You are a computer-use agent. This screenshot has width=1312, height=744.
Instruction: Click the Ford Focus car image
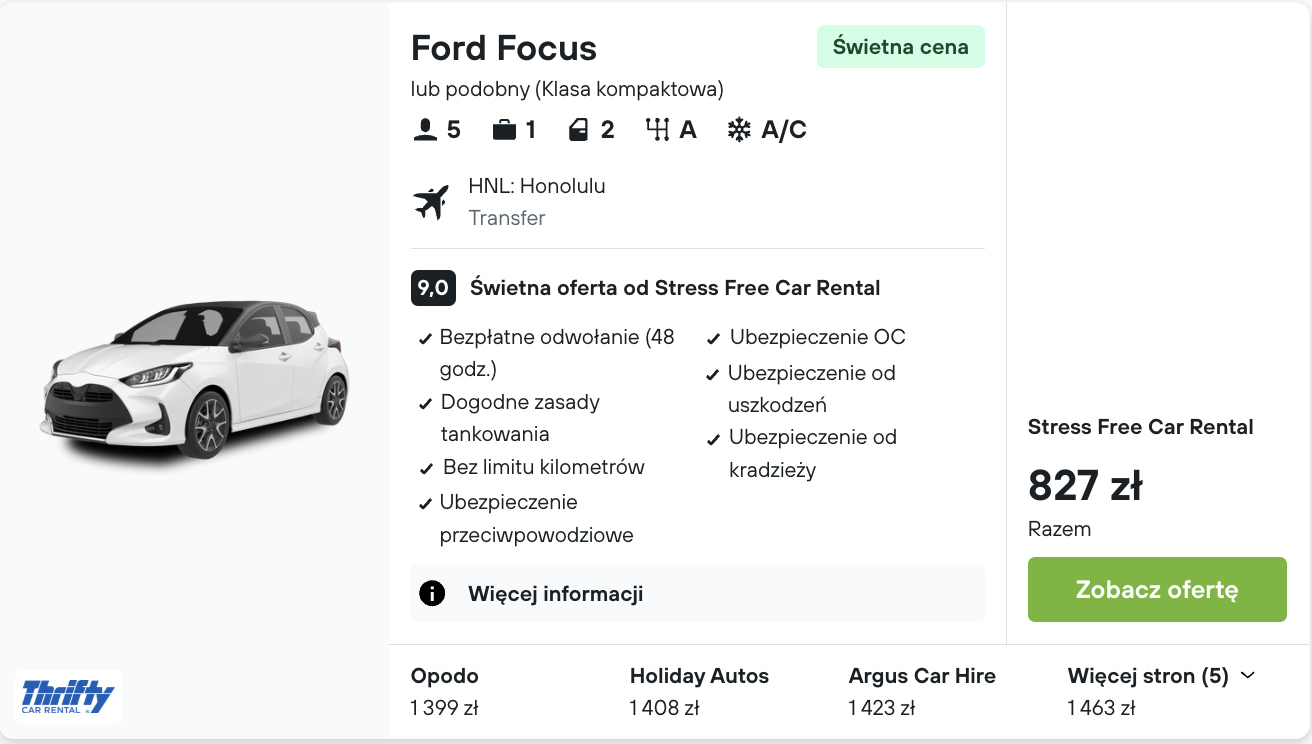click(x=195, y=385)
